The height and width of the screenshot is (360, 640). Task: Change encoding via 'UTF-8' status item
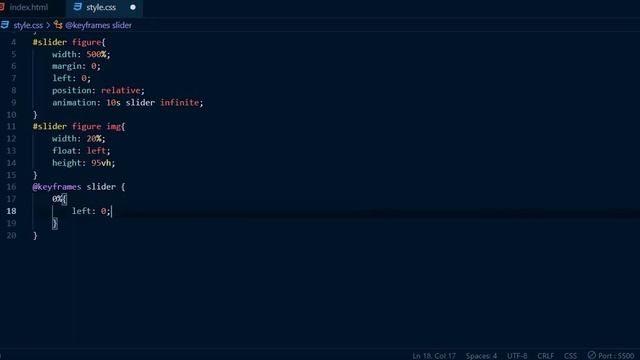click(x=517, y=356)
